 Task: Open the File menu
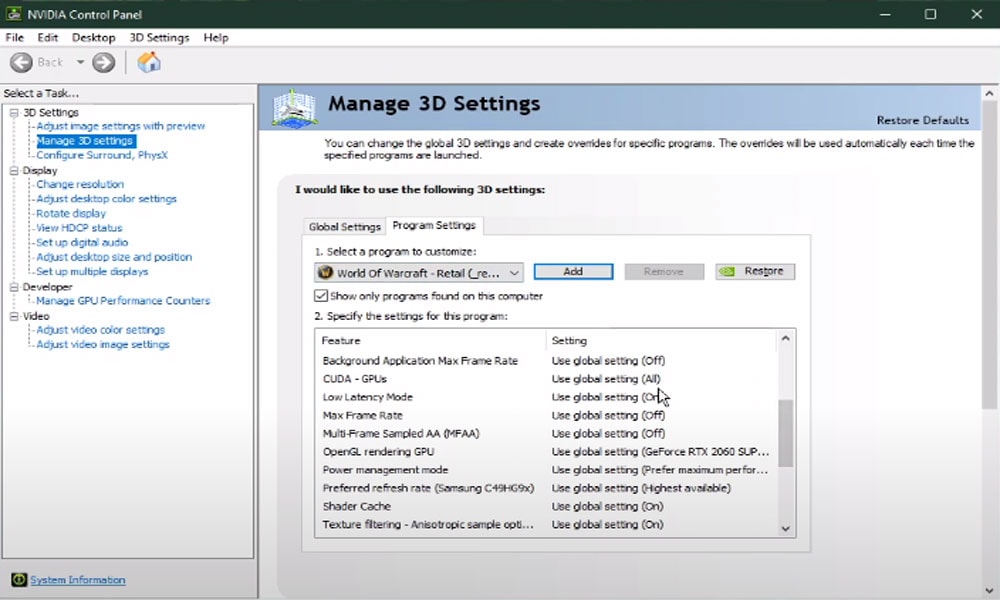click(14, 38)
